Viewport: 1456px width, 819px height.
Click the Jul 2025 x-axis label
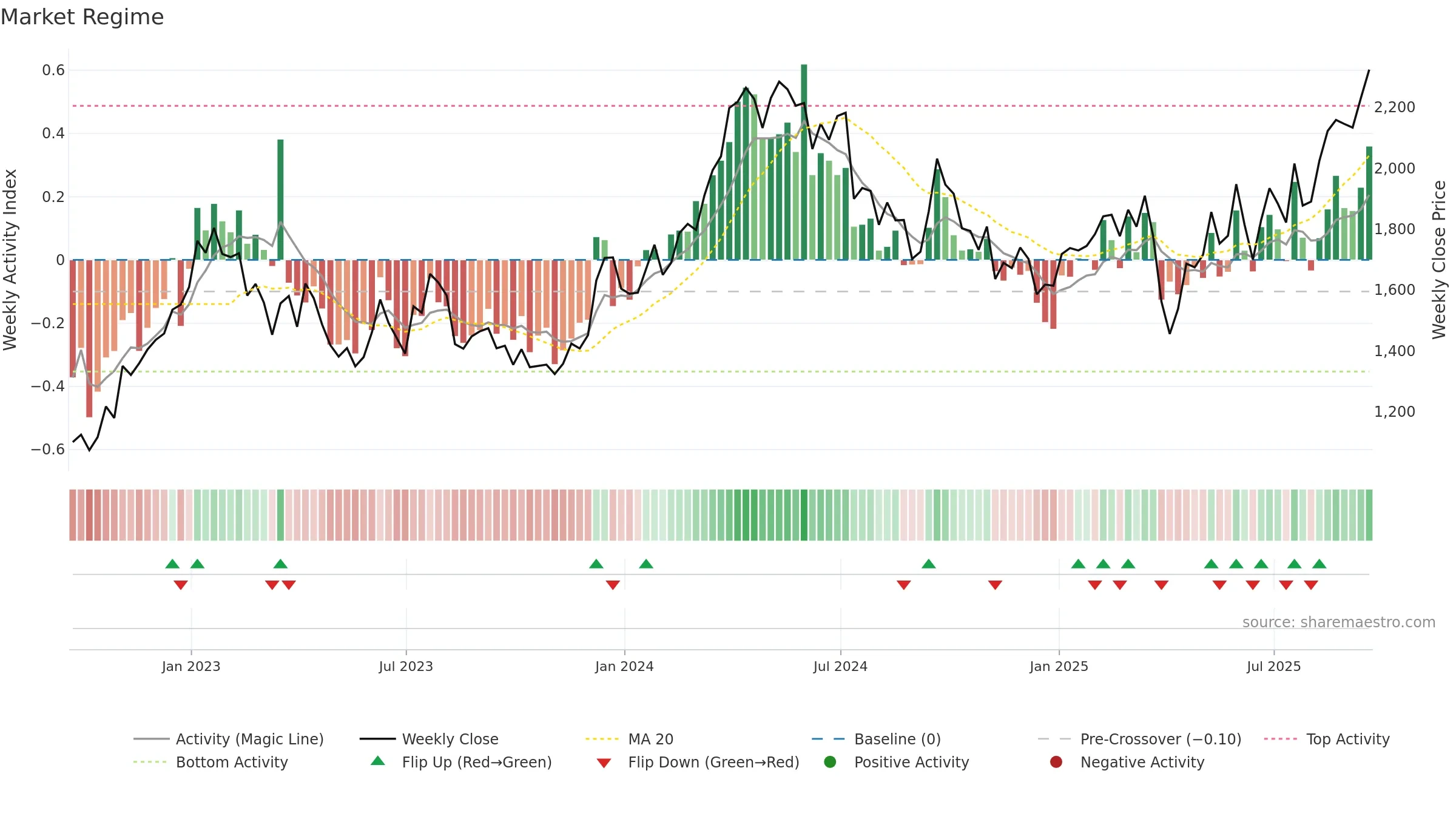tap(1274, 666)
